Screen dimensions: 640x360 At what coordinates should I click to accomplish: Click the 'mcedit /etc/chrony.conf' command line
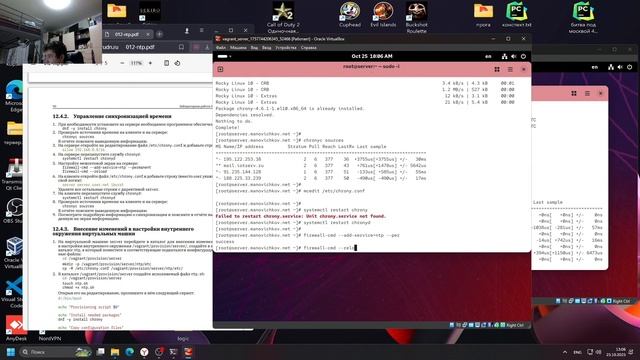click(x=290, y=191)
